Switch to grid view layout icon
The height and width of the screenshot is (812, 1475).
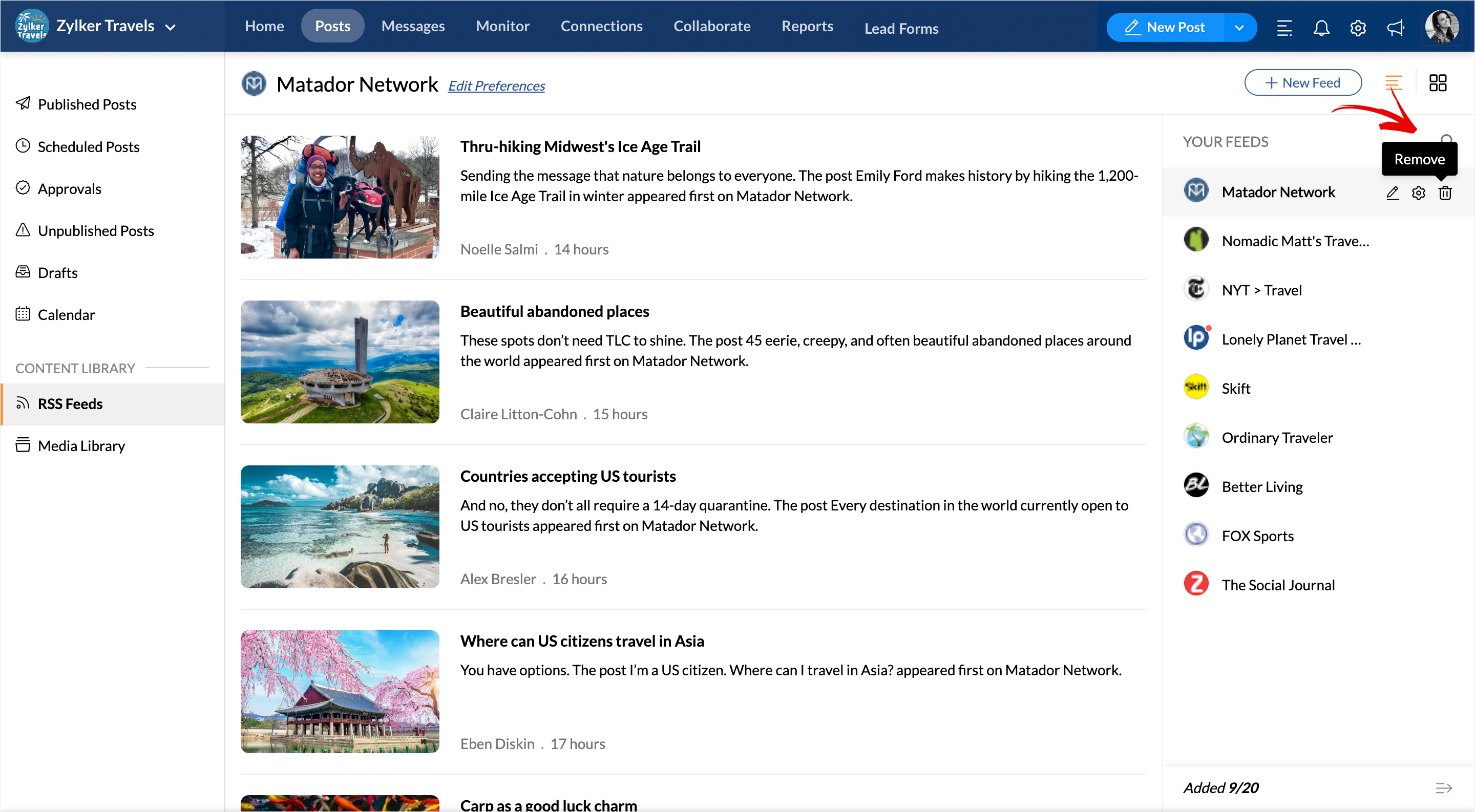coord(1437,82)
